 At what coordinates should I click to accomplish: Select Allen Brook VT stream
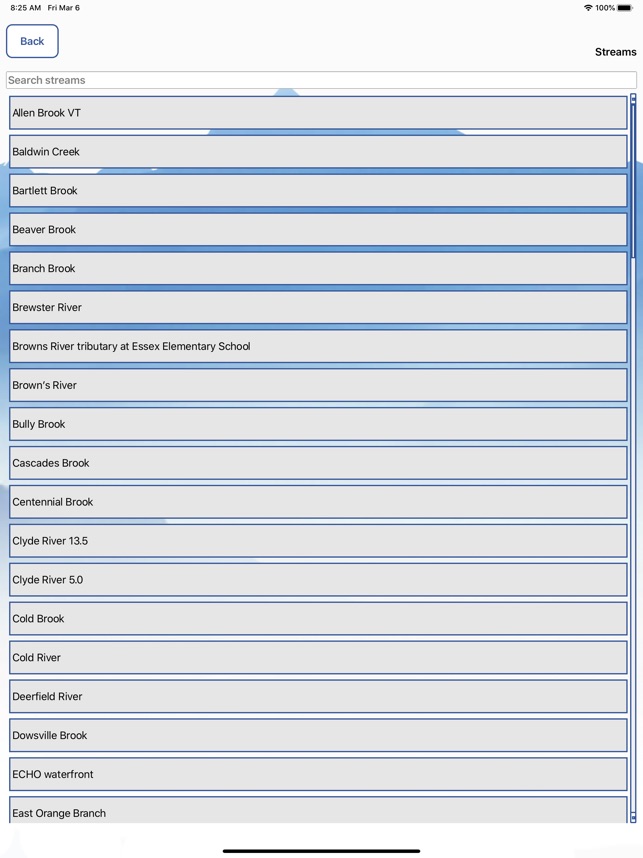point(318,113)
